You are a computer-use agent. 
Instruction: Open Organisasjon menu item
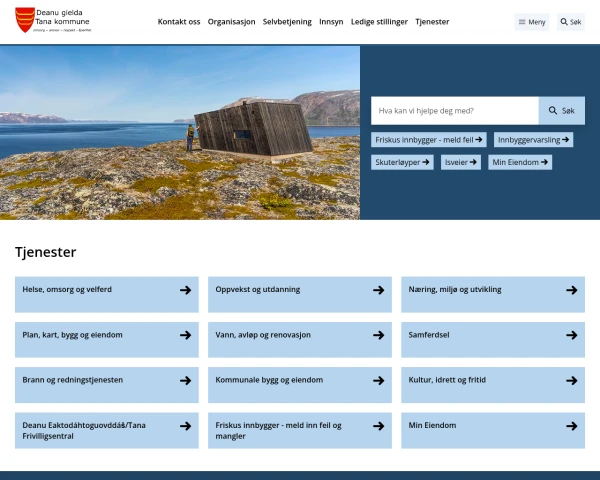[231, 21]
